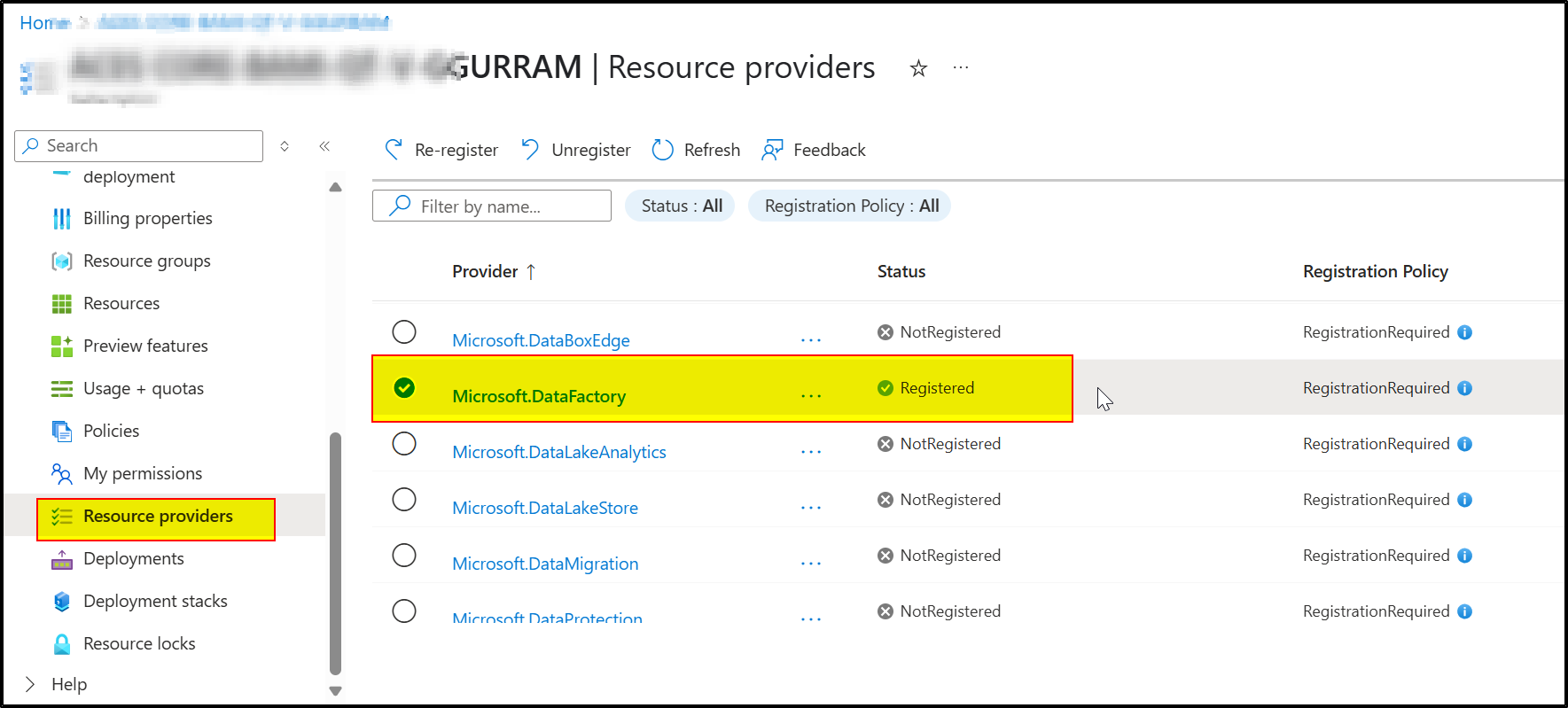
Task: Open the ellipsis menu for Microsoft.DataBoxEdge
Action: click(811, 340)
